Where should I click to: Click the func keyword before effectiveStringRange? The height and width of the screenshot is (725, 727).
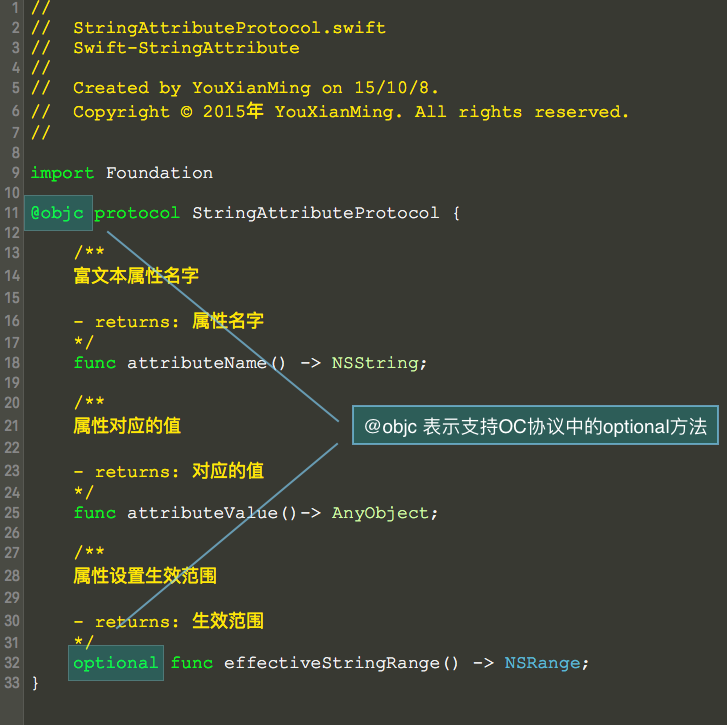coord(192,663)
